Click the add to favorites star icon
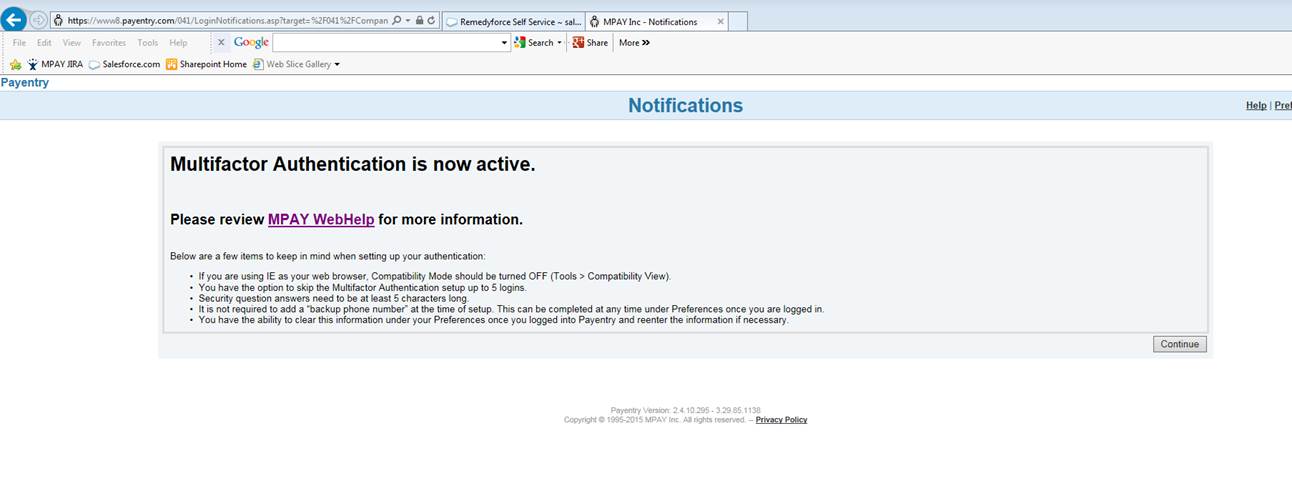 tap(15, 64)
